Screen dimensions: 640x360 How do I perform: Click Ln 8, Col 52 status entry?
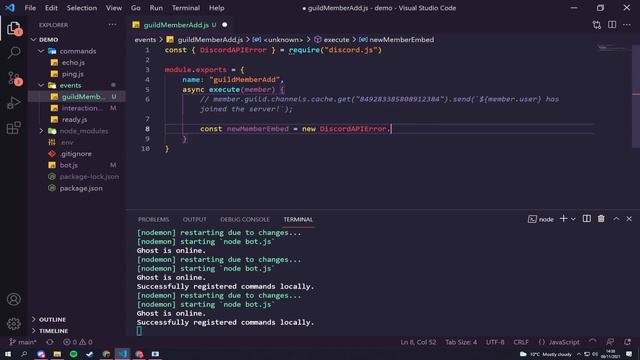click(x=418, y=342)
